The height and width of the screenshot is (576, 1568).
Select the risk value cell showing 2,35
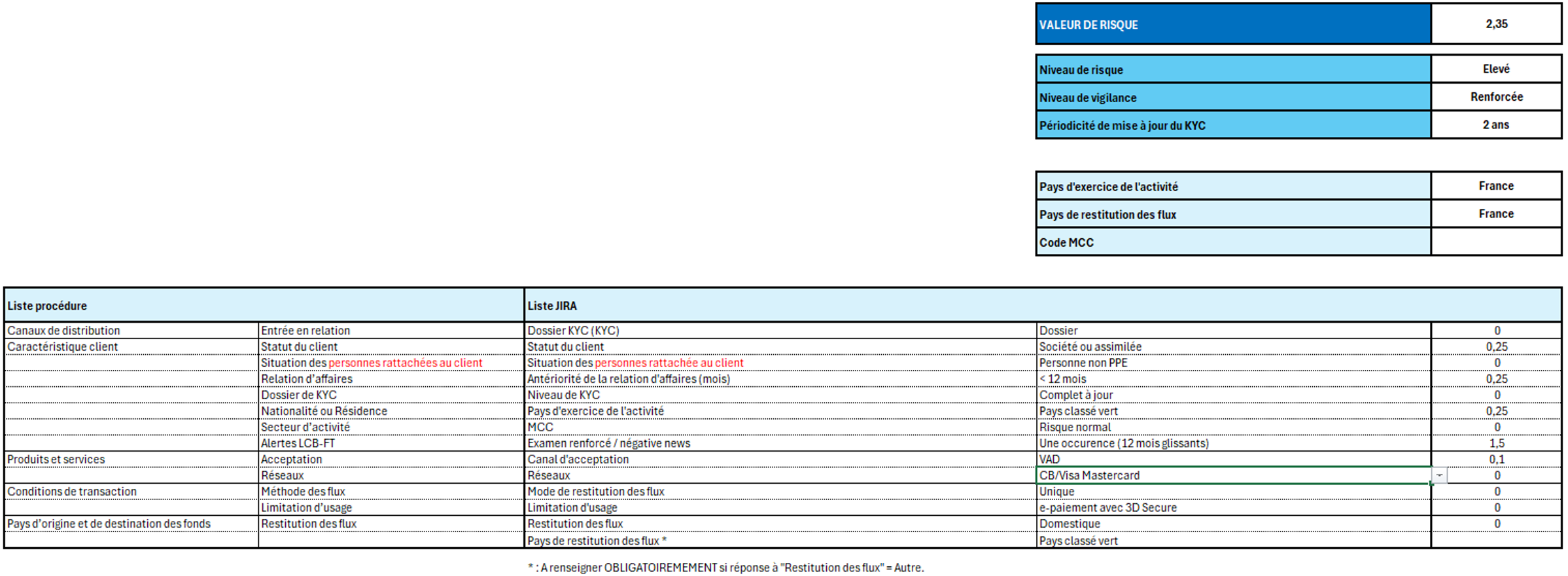1496,24
